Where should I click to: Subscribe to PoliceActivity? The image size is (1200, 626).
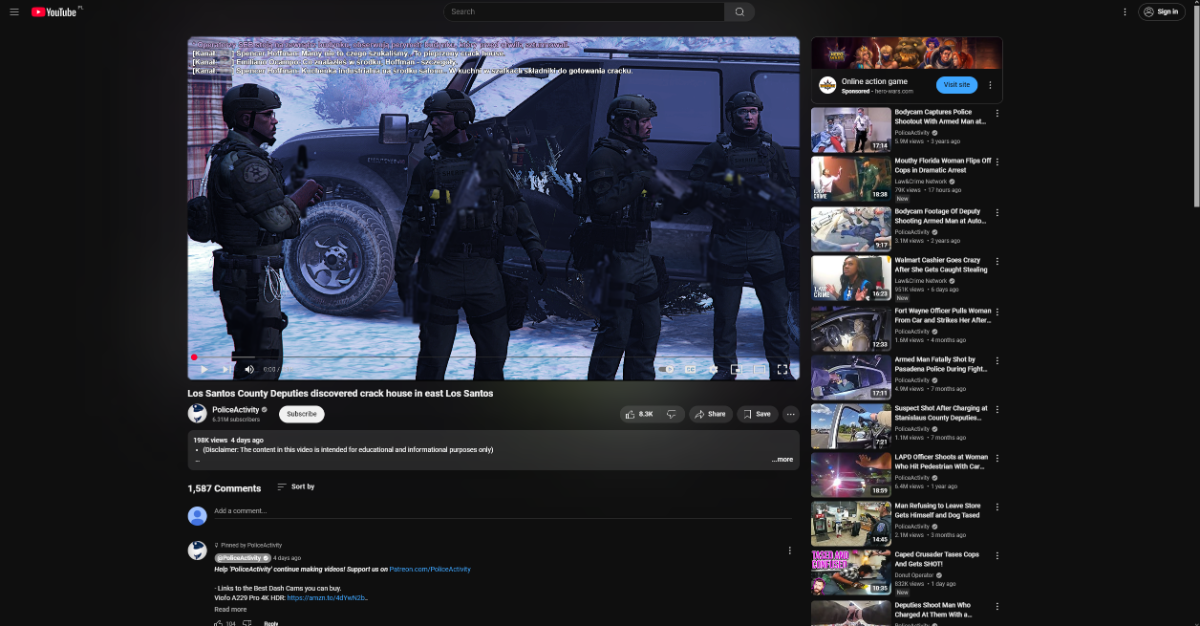pyautogui.click(x=301, y=414)
